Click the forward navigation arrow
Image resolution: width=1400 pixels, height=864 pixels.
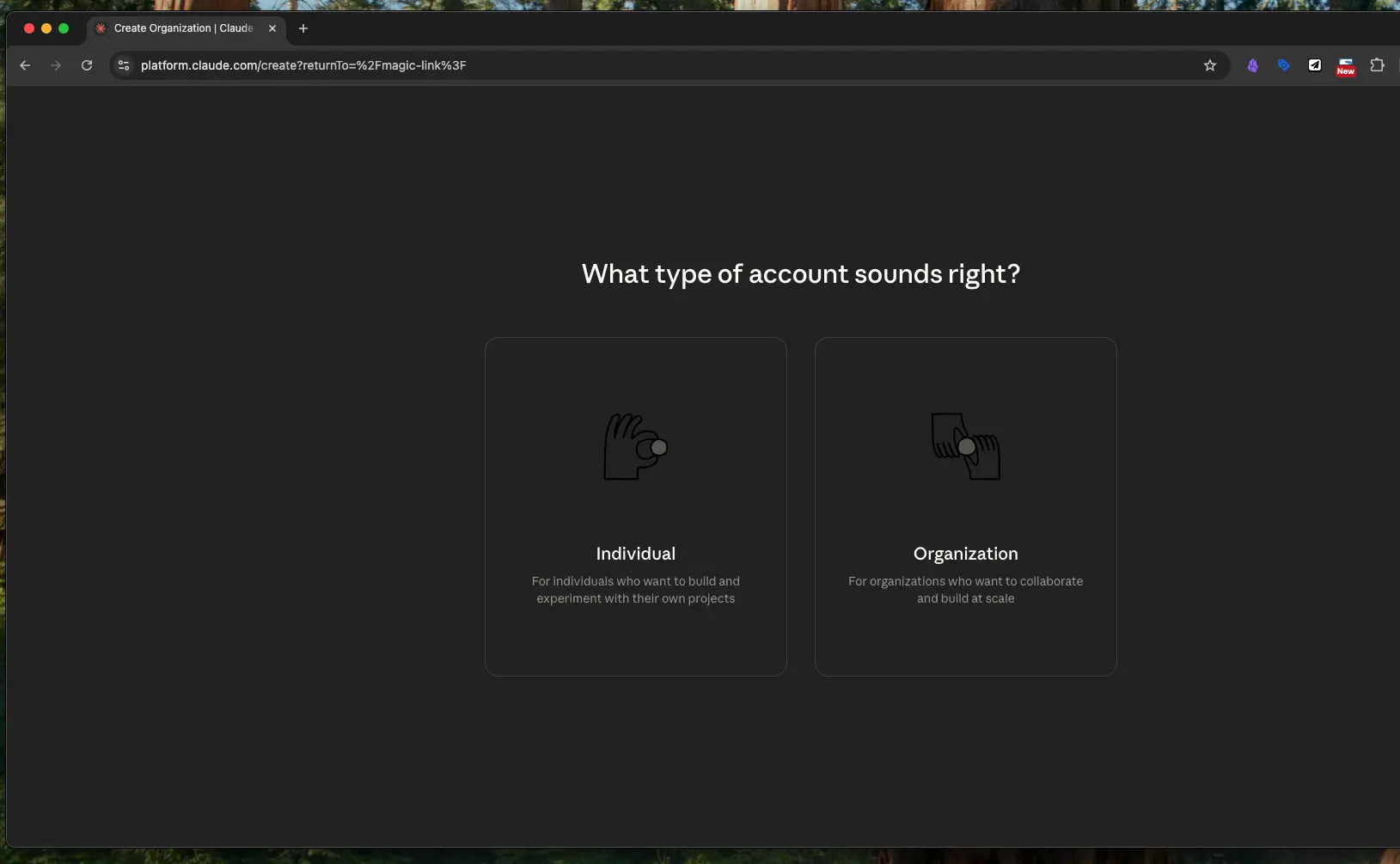pyautogui.click(x=56, y=65)
